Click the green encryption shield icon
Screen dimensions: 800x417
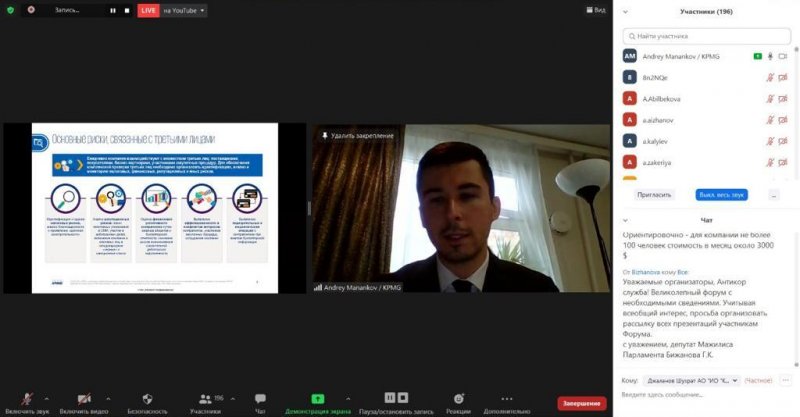[x=9, y=10]
